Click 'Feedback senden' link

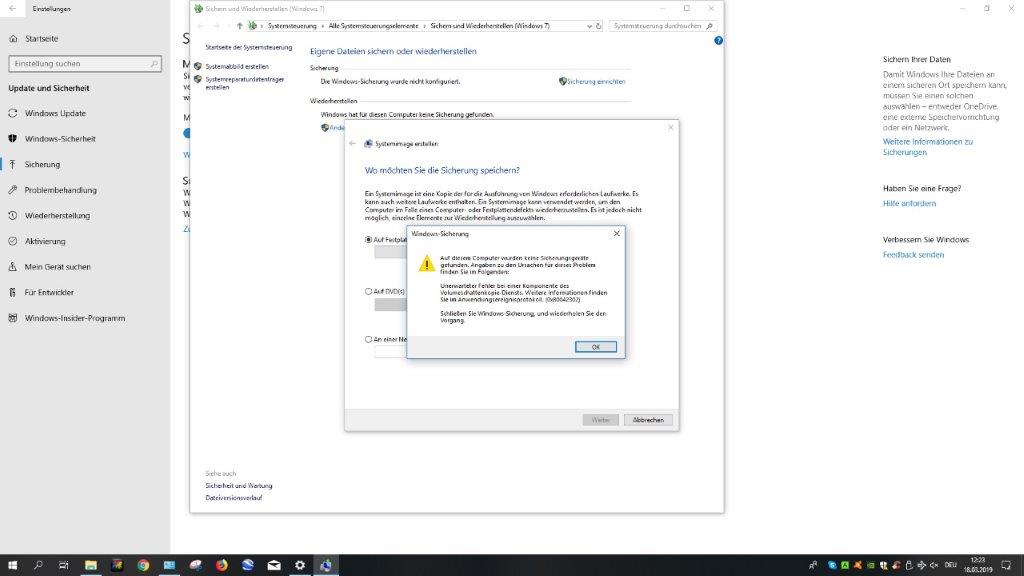913,255
